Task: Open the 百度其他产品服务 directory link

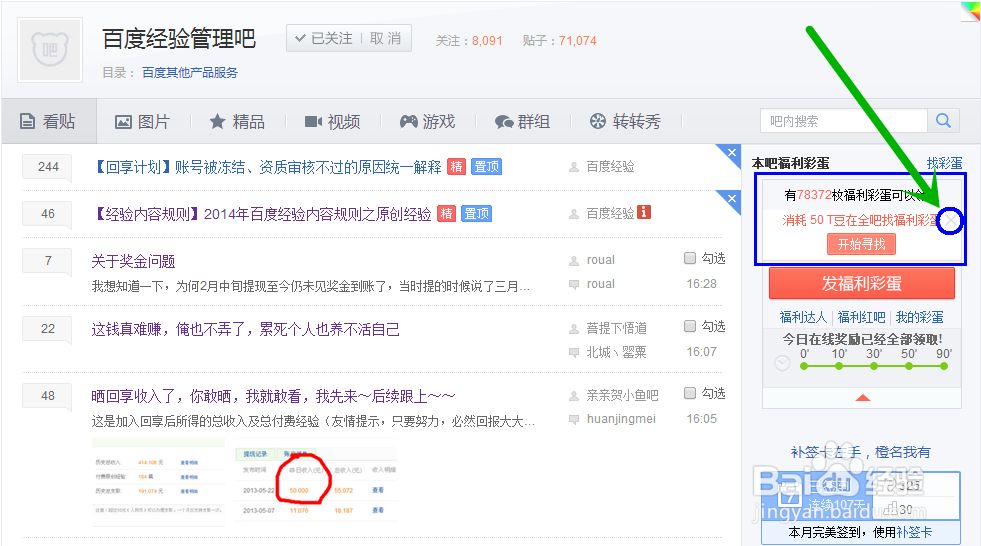Action: [190, 73]
